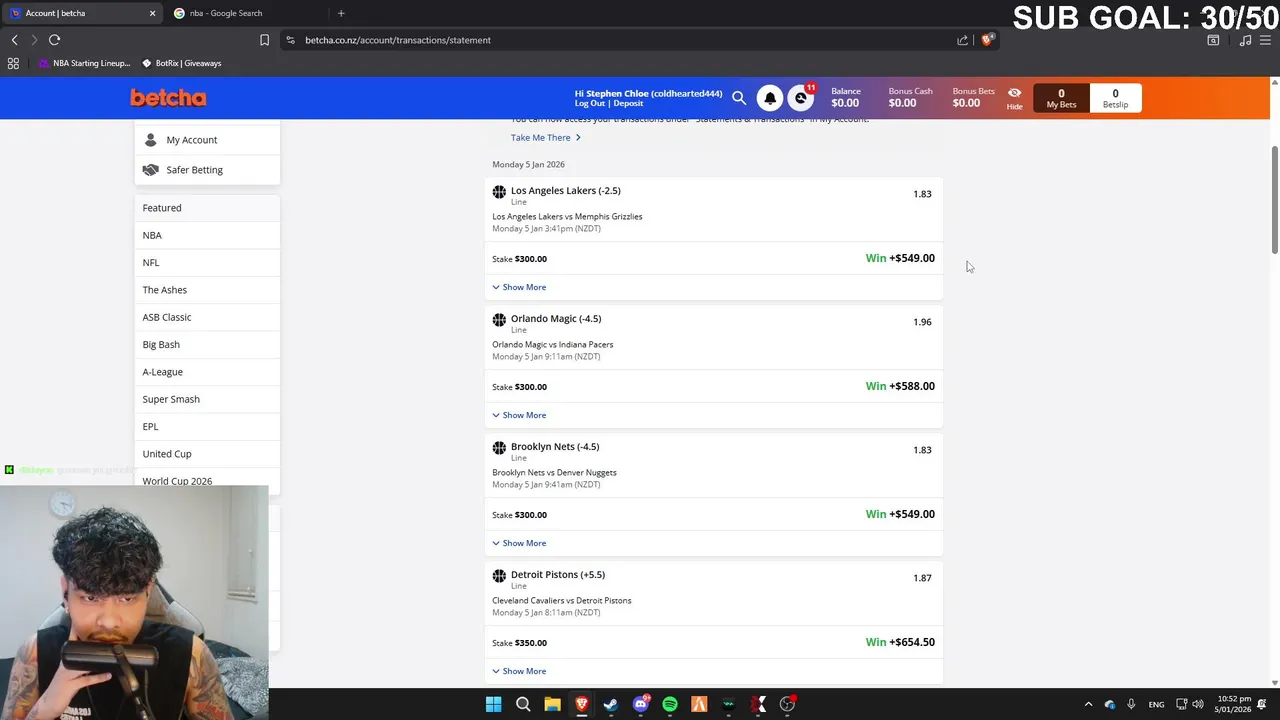This screenshot has width=1280, height=720.
Task: Click the Monday 5 Jan 2026 heading
Action: (x=528, y=164)
